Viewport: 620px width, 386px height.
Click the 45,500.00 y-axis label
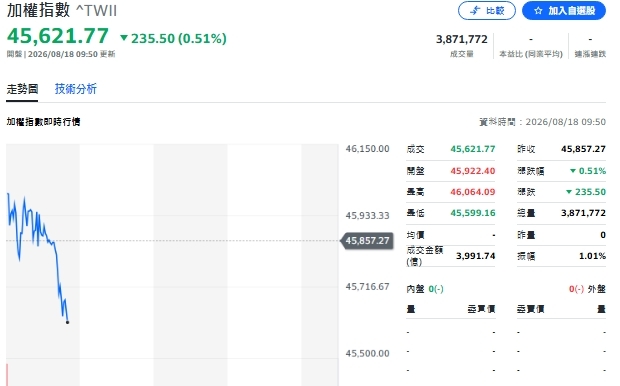pos(367,353)
